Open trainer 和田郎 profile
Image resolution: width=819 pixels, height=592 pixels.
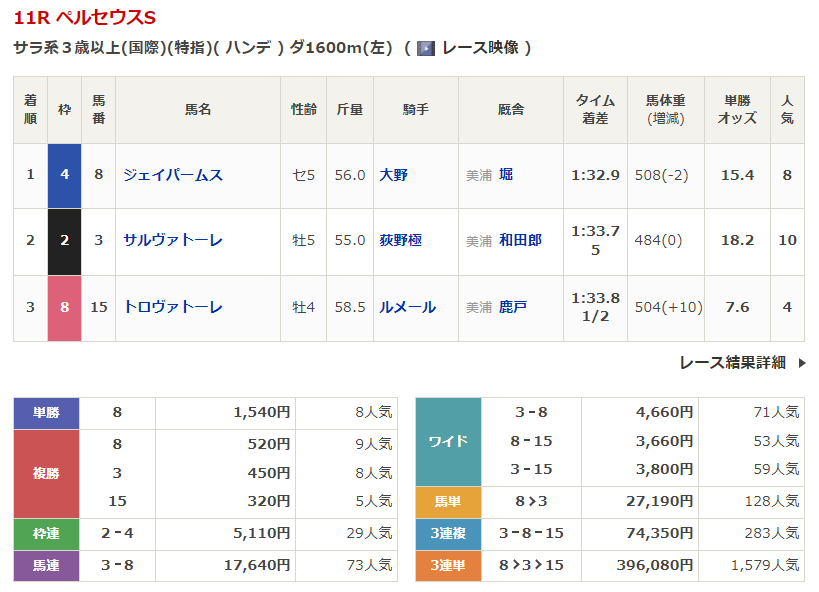click(520, 240)
